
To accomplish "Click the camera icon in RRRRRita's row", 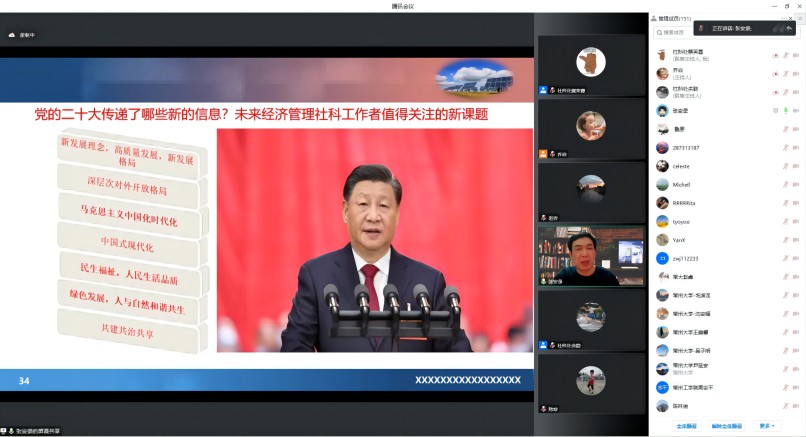I will tap(797, 202).
